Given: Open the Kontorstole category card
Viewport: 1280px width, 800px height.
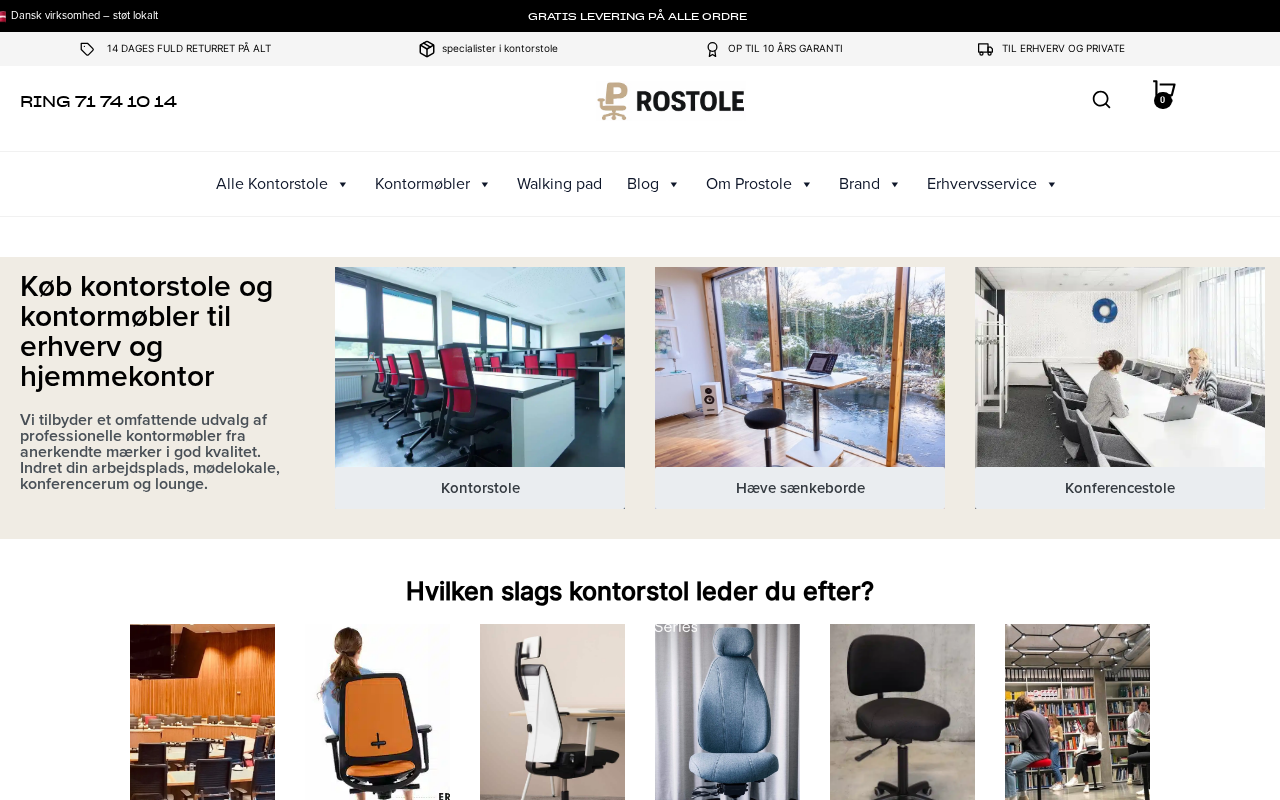Looking at the screenshot, I should pos(480,388).
